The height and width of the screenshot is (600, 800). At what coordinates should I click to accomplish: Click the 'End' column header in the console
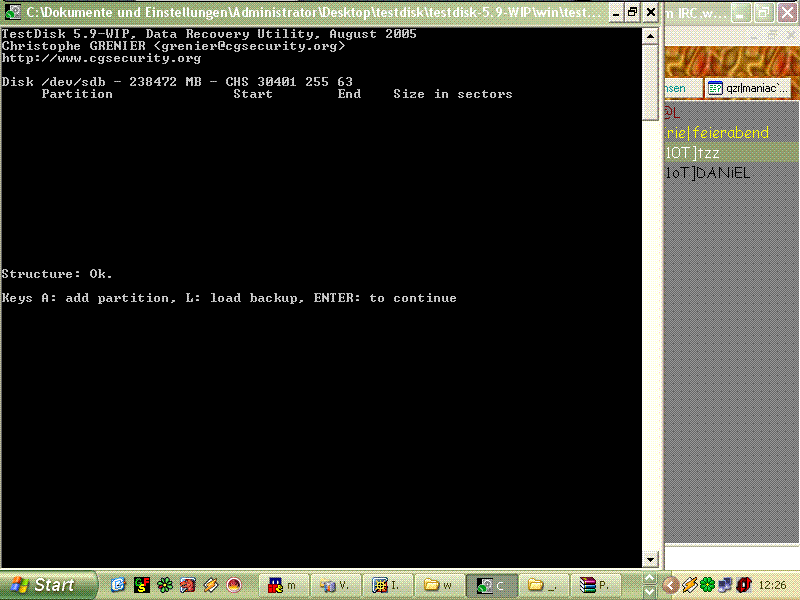coord(349,94)
